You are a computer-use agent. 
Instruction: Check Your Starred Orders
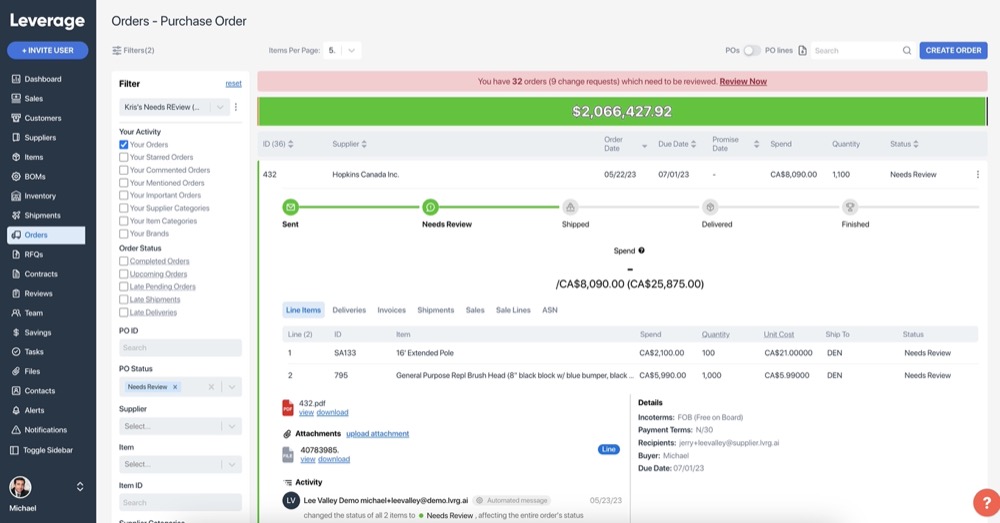[x=124, y=157]
